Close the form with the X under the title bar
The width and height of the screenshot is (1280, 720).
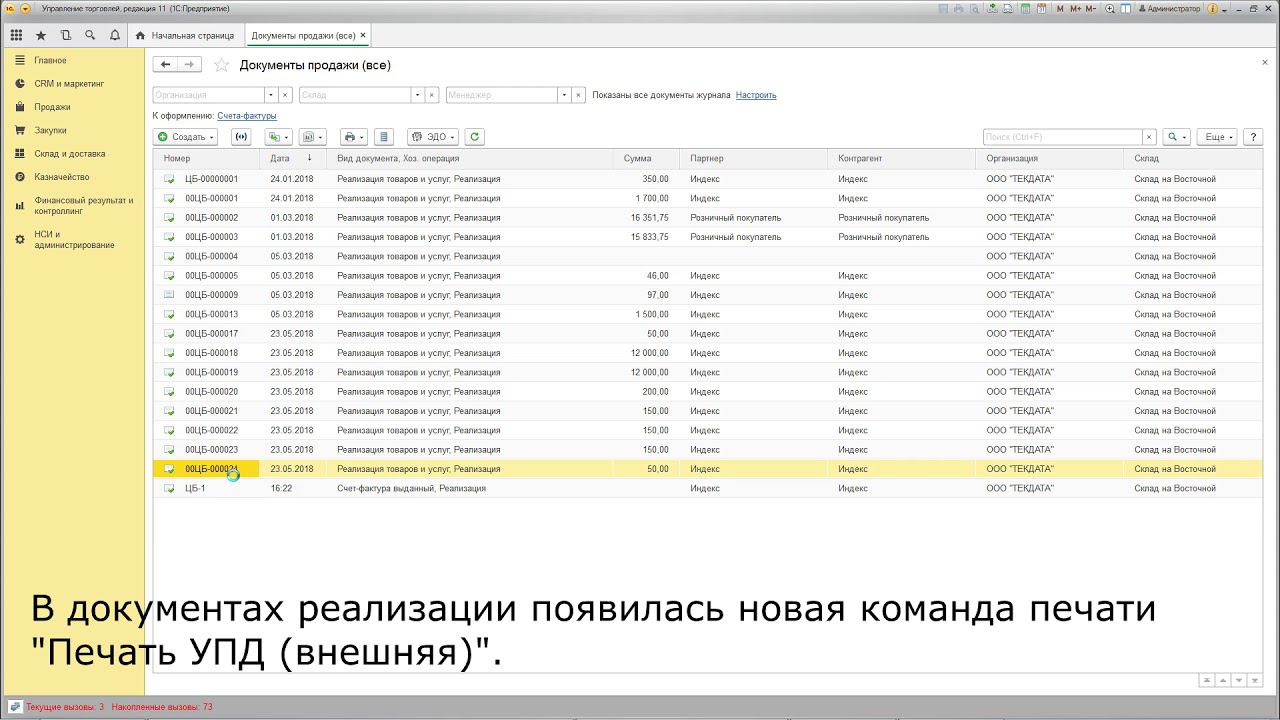tap(1265, 62)
